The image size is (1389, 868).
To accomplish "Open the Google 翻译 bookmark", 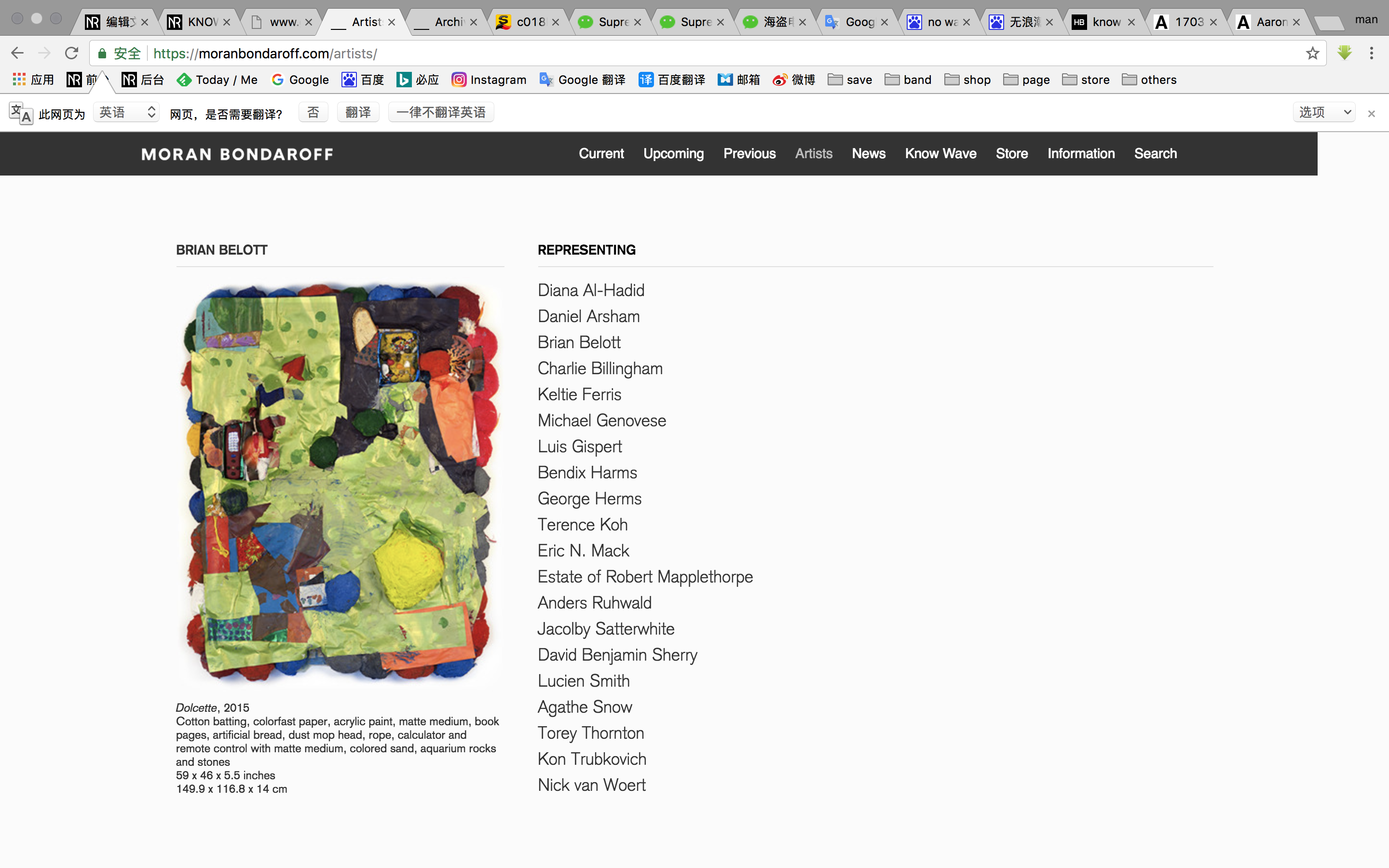I will click(583, 80).
